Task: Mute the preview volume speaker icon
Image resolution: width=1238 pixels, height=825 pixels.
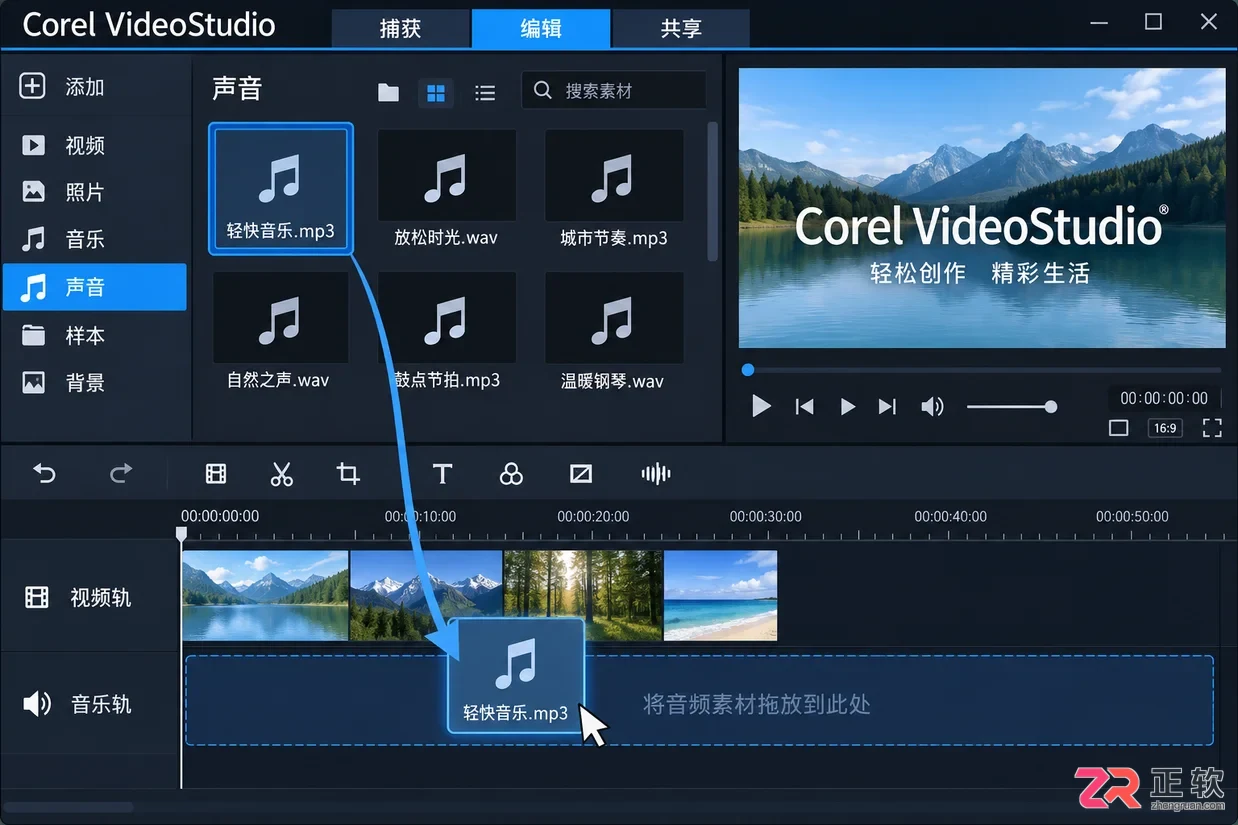Action: 932,406
